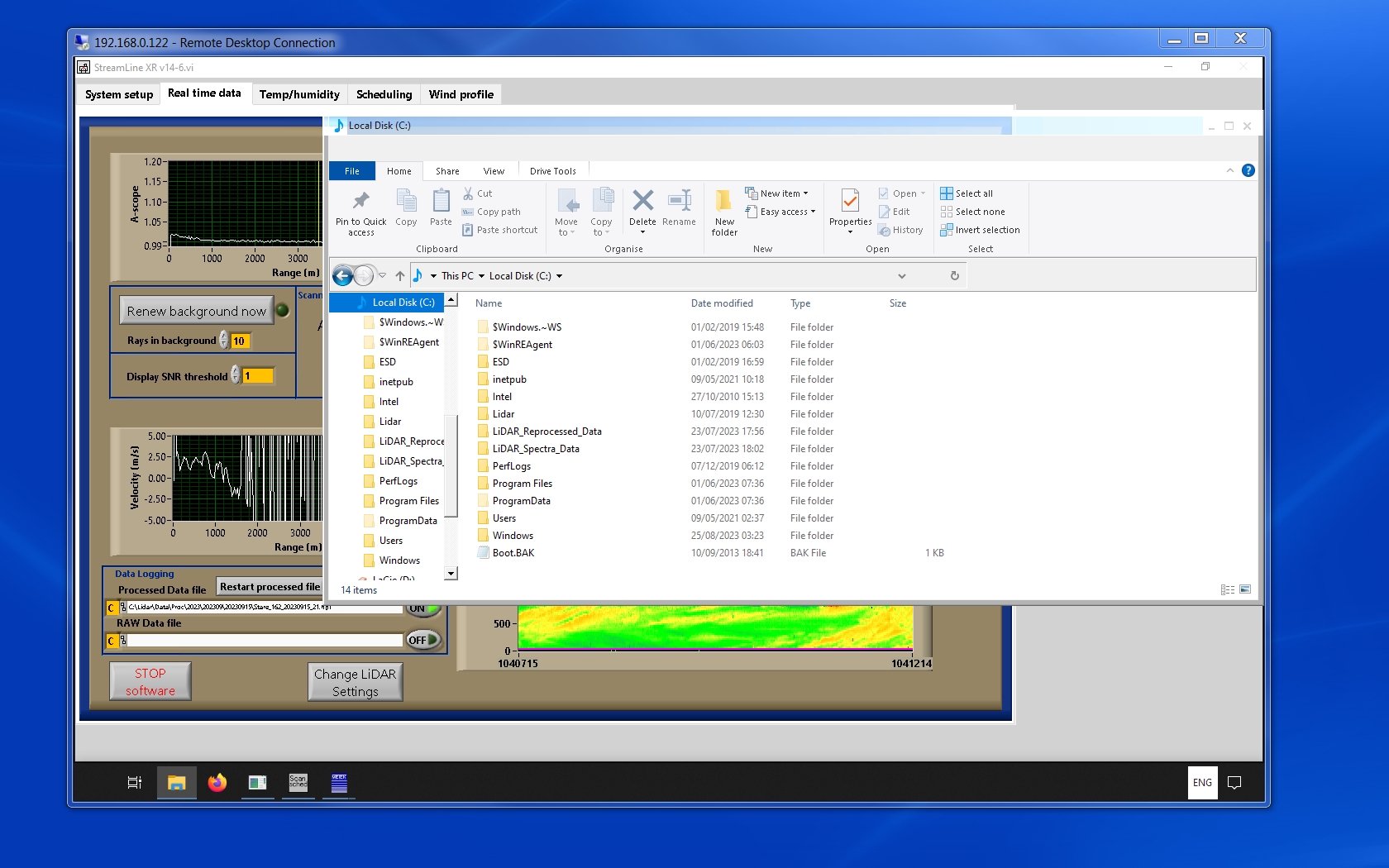Image resolution: width=1389 pixels, height=868 pixels.
Task: Switch to the Wind profile tab
Action: 461,94
